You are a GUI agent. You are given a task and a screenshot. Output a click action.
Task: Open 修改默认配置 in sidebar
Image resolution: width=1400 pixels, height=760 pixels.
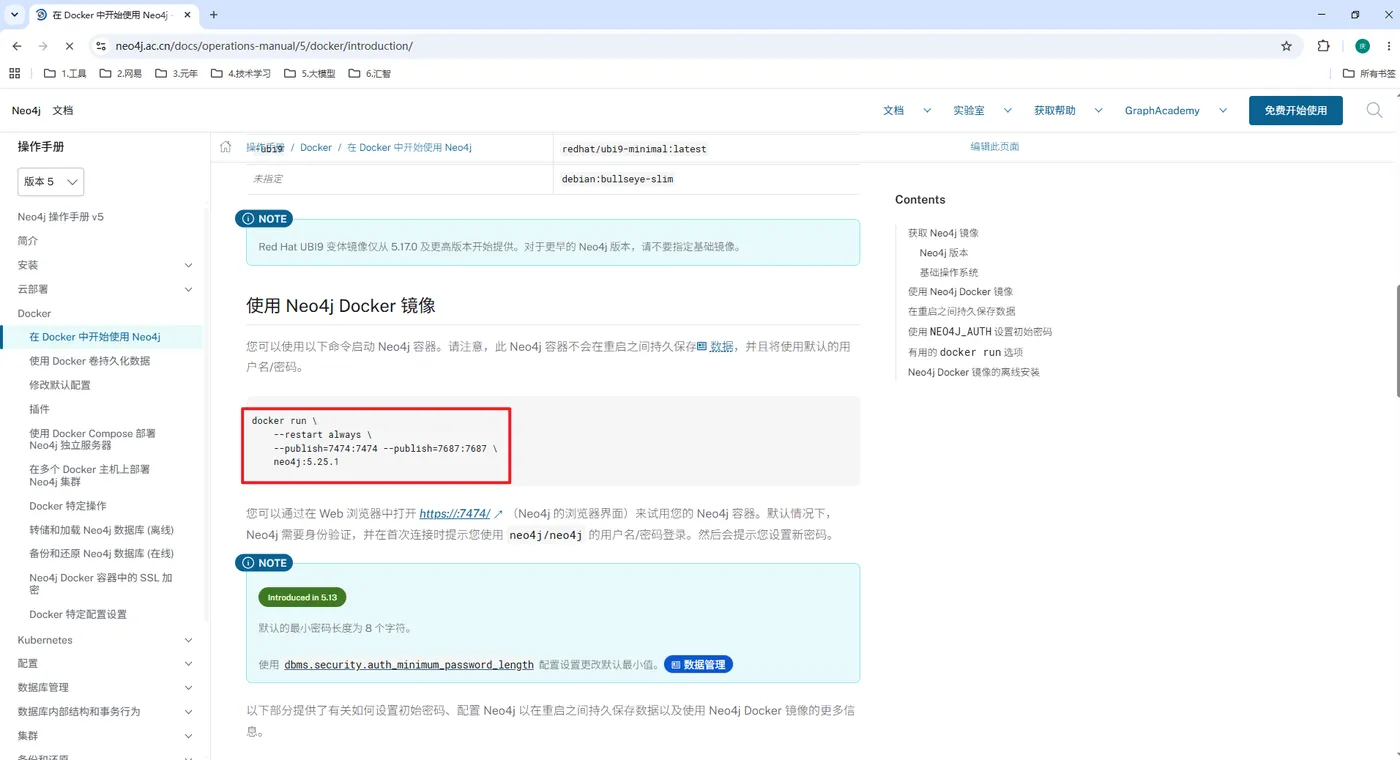(x=60, y=385)
